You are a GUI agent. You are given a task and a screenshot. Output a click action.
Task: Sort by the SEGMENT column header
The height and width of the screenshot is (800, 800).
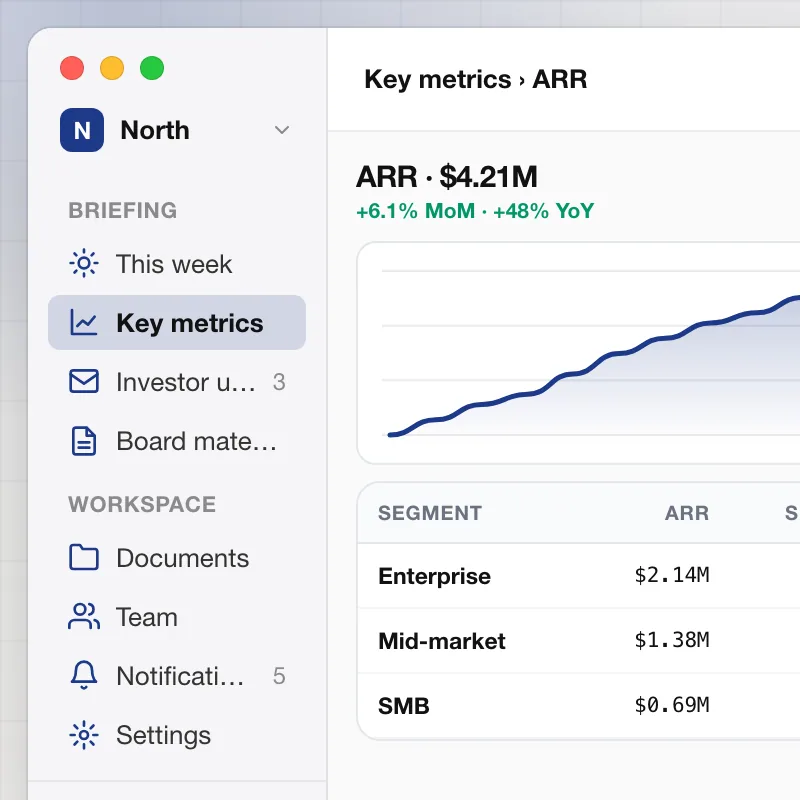pyautogui.click(x=430, y=513)
